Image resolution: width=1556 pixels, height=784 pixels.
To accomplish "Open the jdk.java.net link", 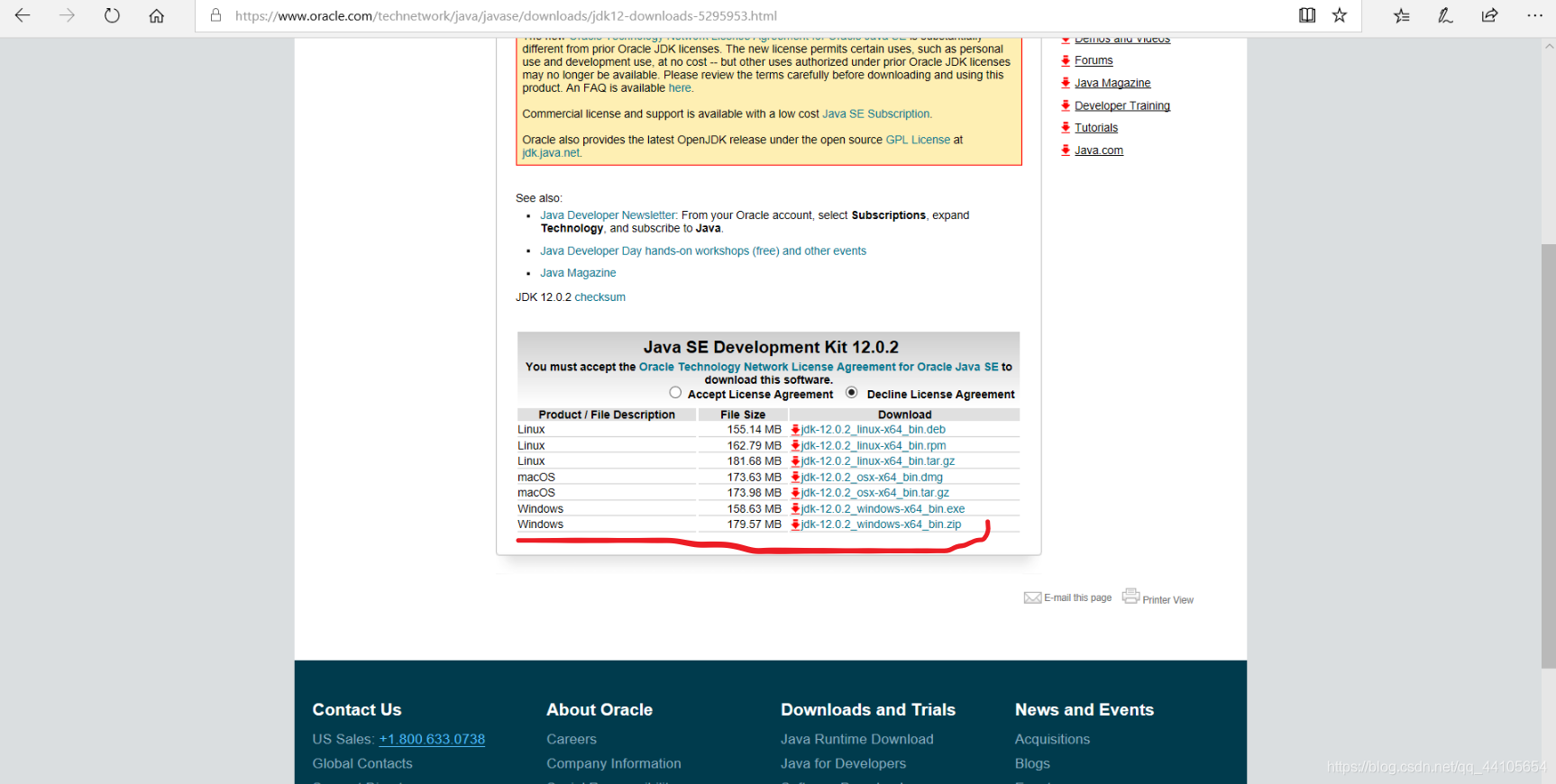I will 551,153.
